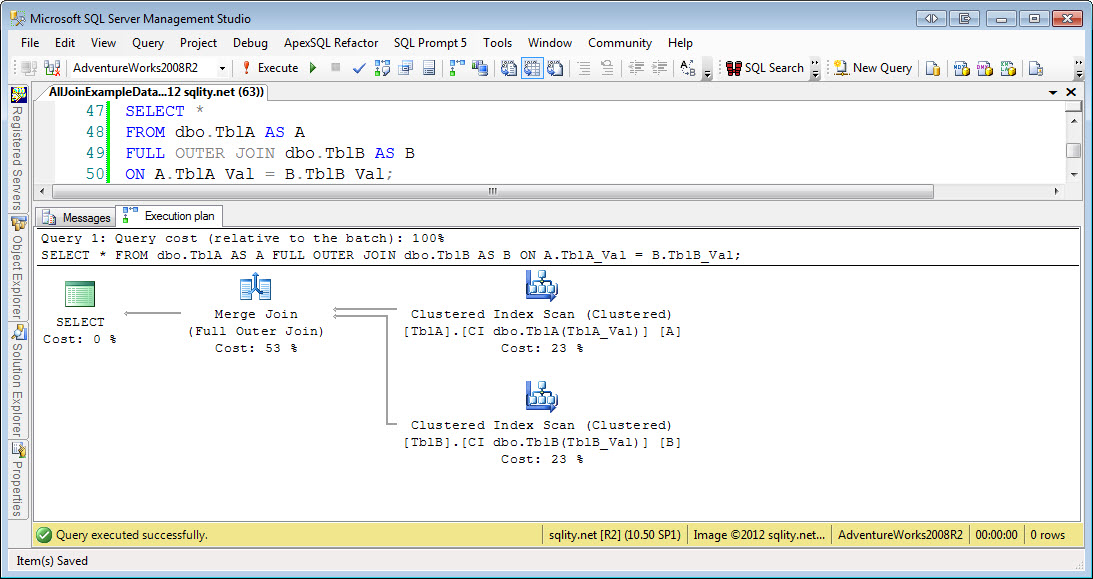Select the SELECT node icon in plan
Viewport: 1093px width, 579px height.
click(79, 293)
